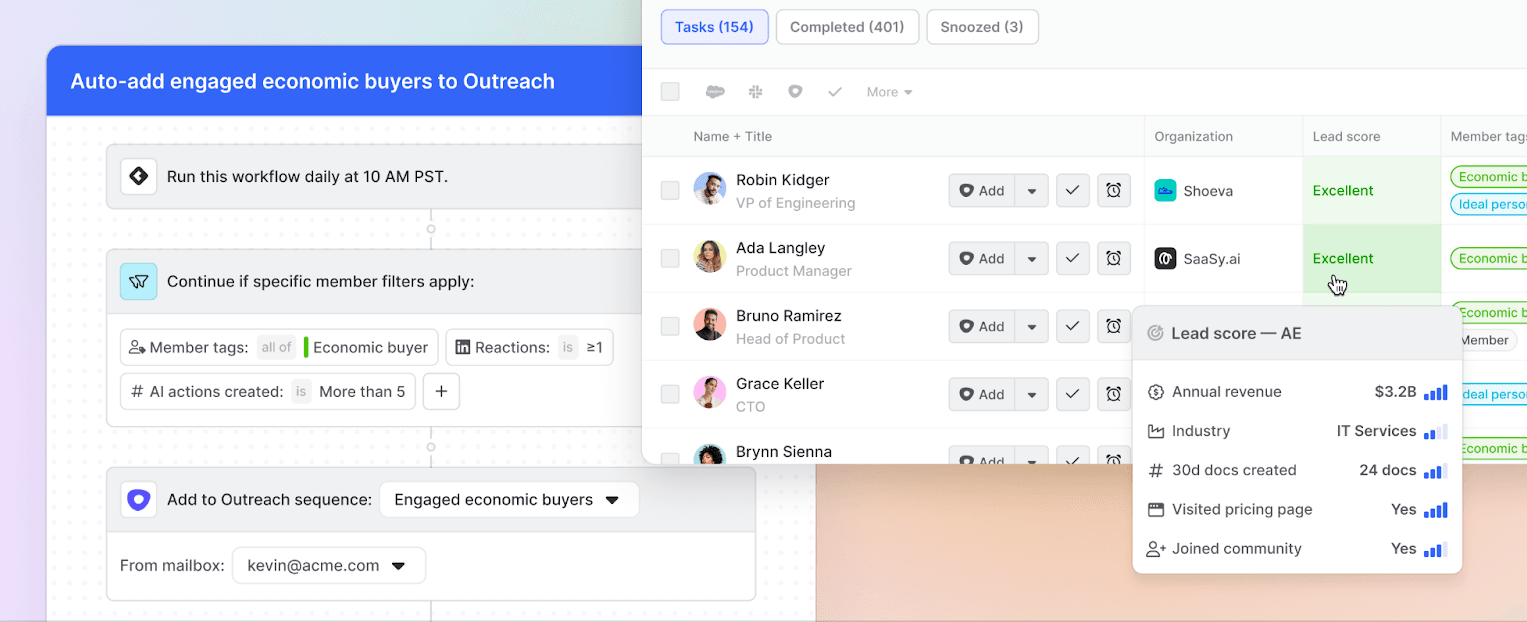The image size is (1527, 622).
Task: Click the filter icon in workflow step
Action: point(139,282)
